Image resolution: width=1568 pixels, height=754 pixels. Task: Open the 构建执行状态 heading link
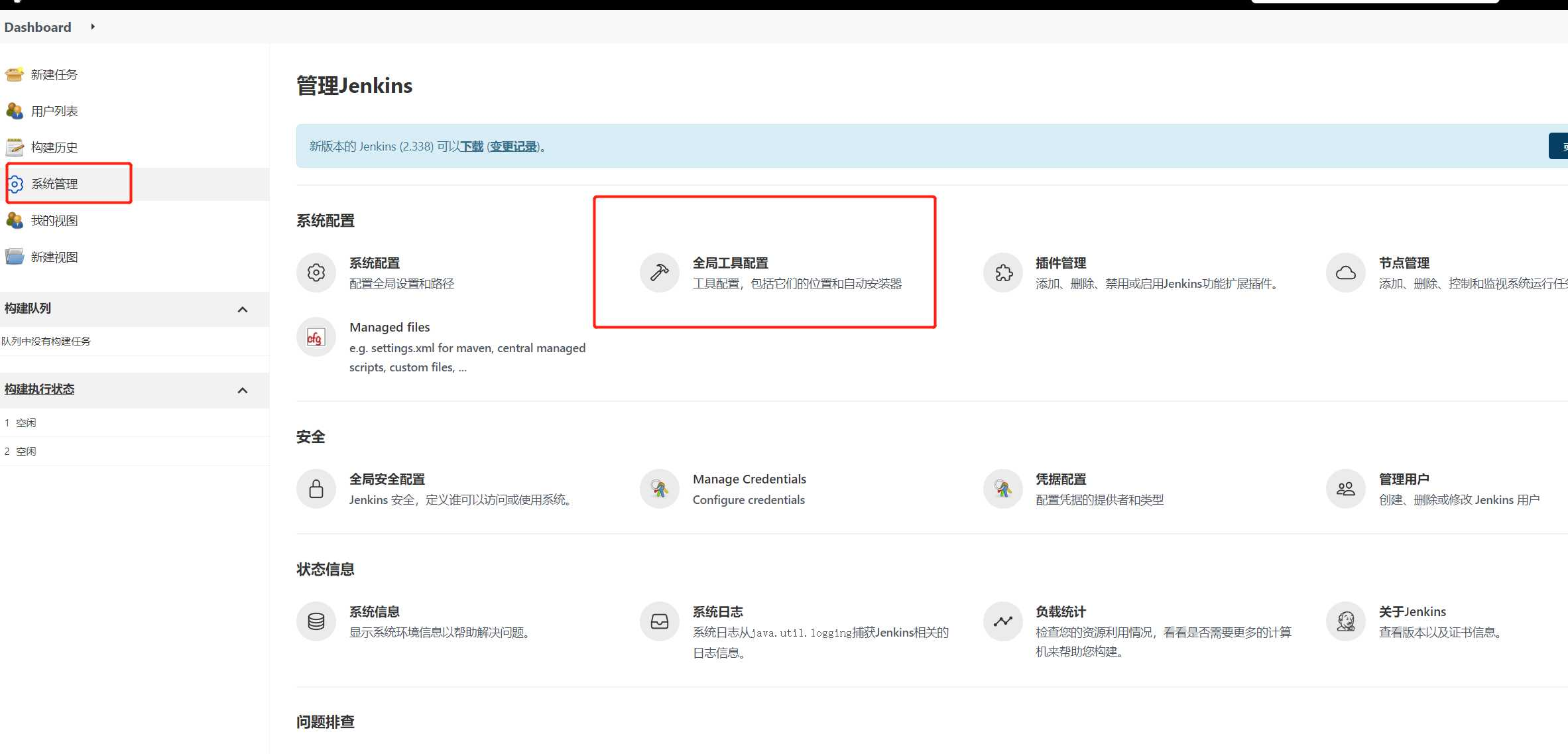pyautogui.click(x=39, y=389)
